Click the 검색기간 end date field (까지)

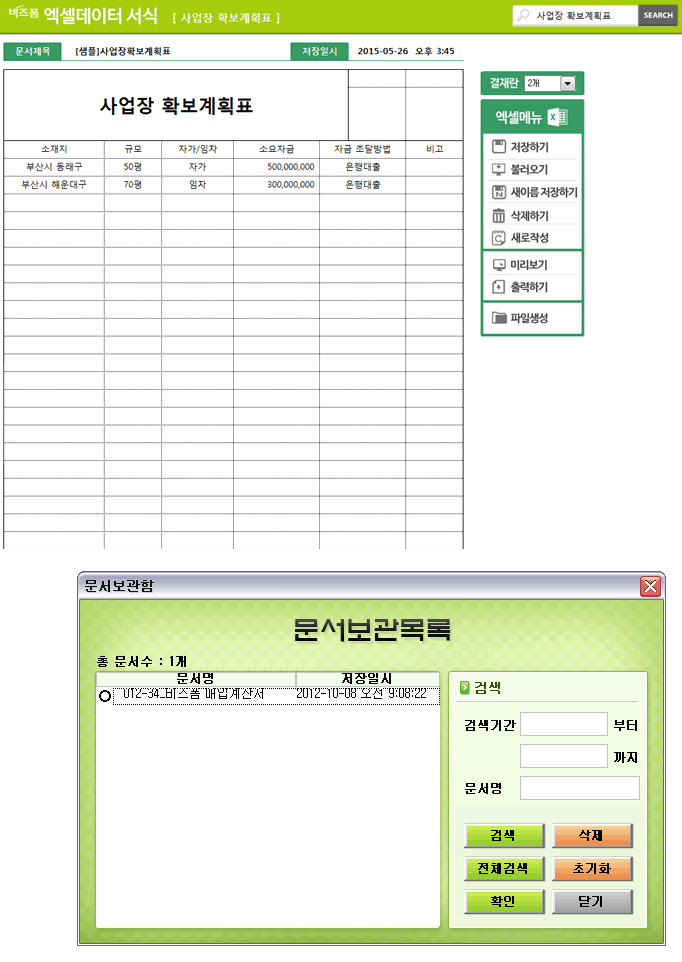(x=564, y=756)
